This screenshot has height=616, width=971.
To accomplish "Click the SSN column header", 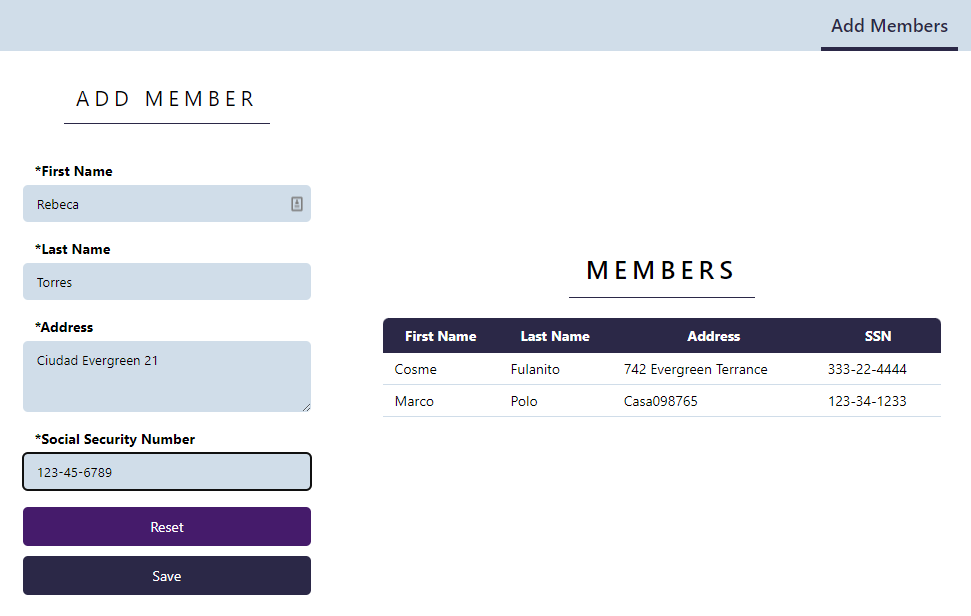I will (877, 336).
